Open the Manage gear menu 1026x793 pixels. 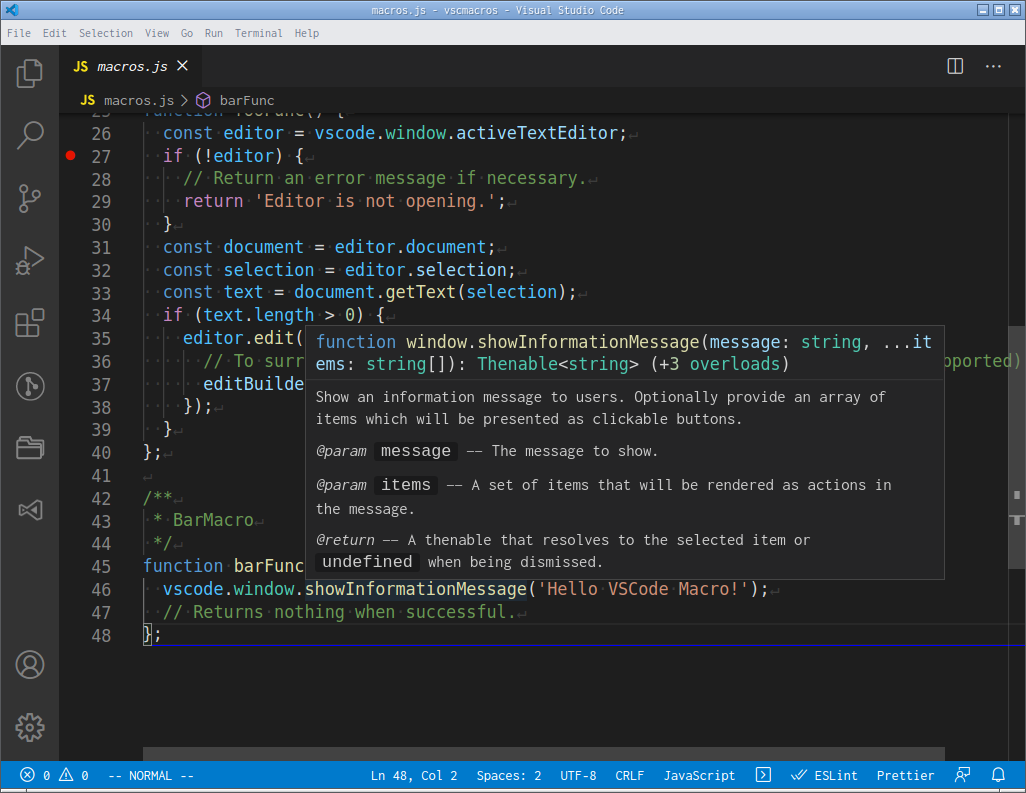(29, 727)
